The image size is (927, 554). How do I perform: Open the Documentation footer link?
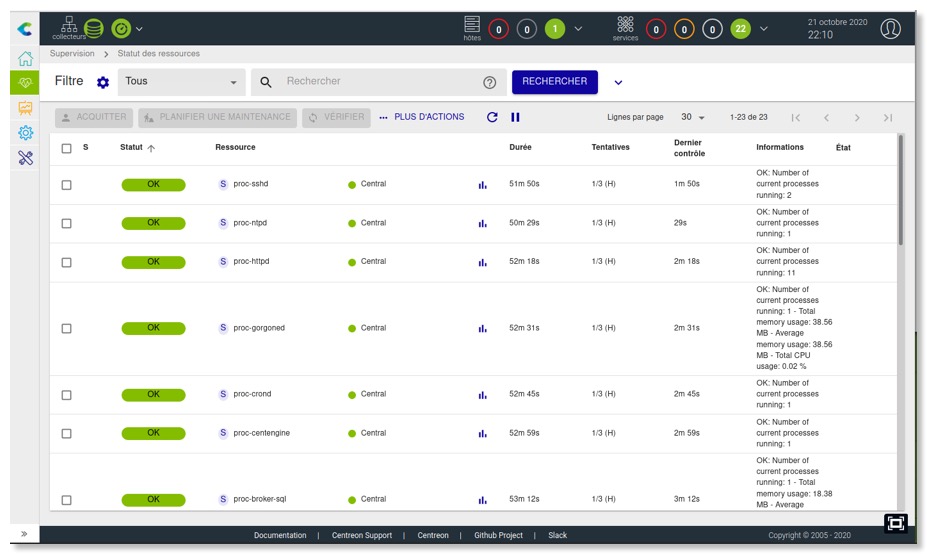click(x=280, y=536)
